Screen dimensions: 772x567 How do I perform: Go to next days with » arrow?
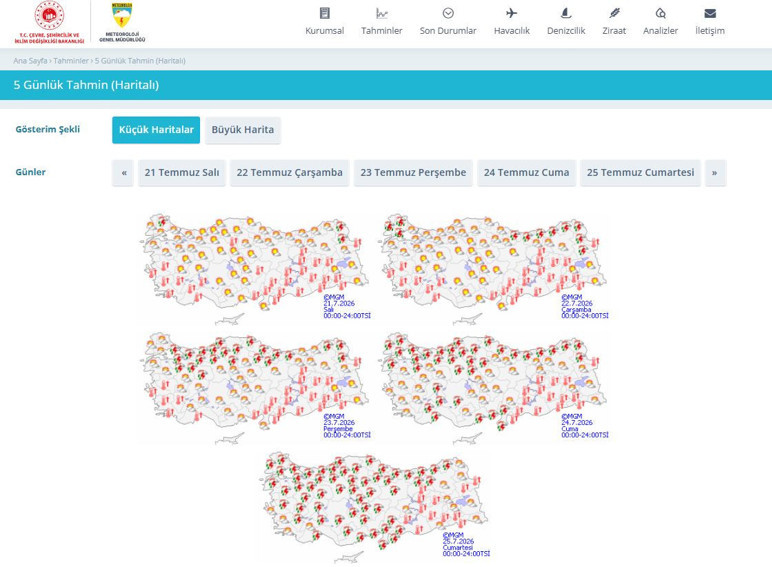point(714,173)
